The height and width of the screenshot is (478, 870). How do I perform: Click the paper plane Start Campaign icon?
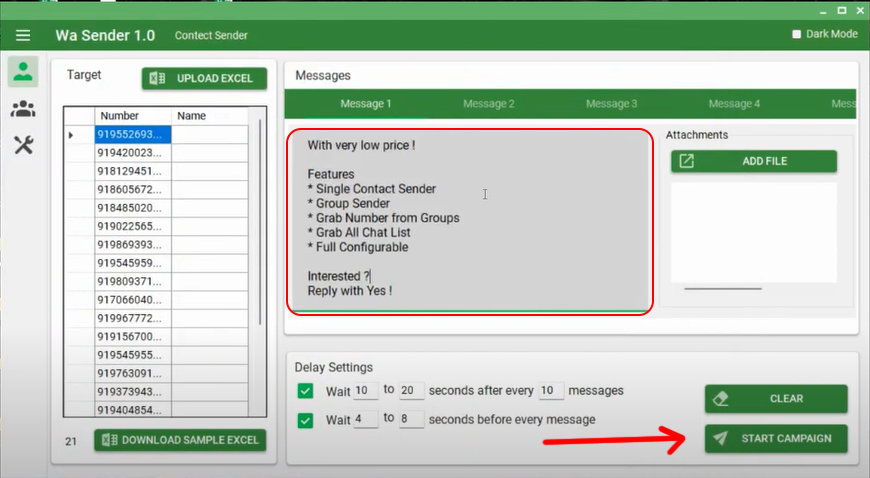coord(720,439)
